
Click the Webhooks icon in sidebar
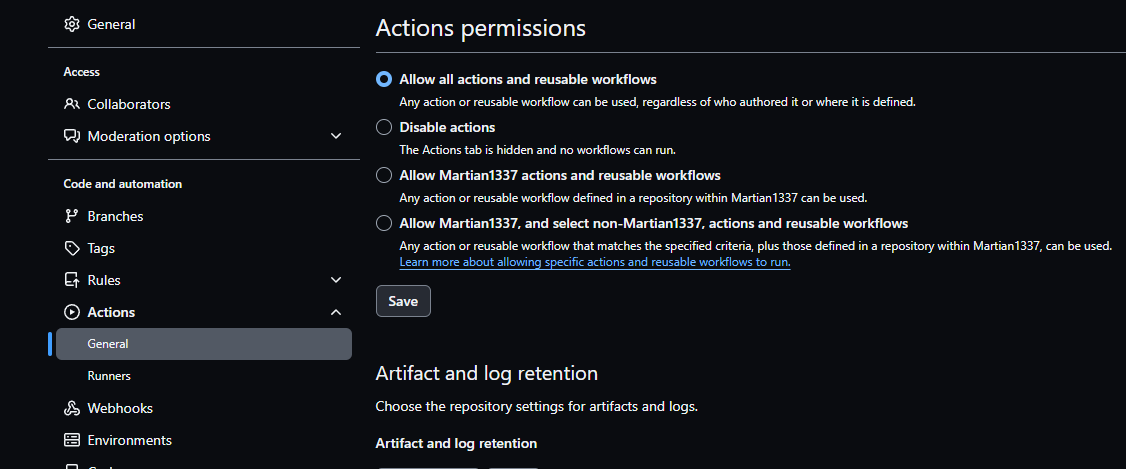72,408
